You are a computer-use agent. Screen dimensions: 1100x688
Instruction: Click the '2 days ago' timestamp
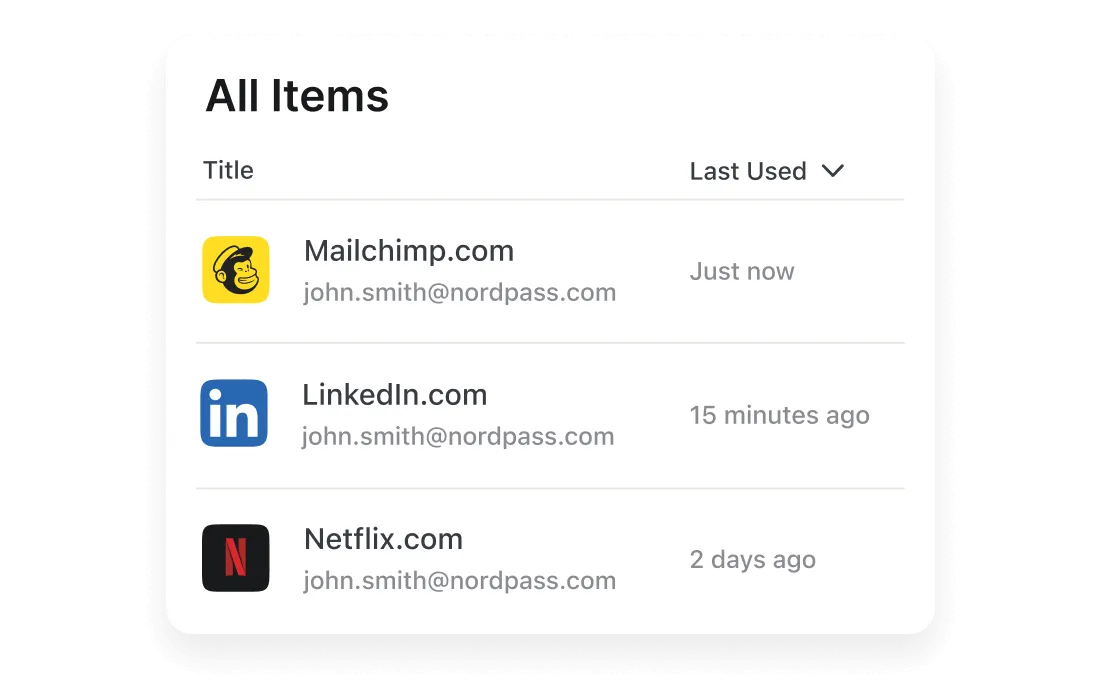click(753, 559)
